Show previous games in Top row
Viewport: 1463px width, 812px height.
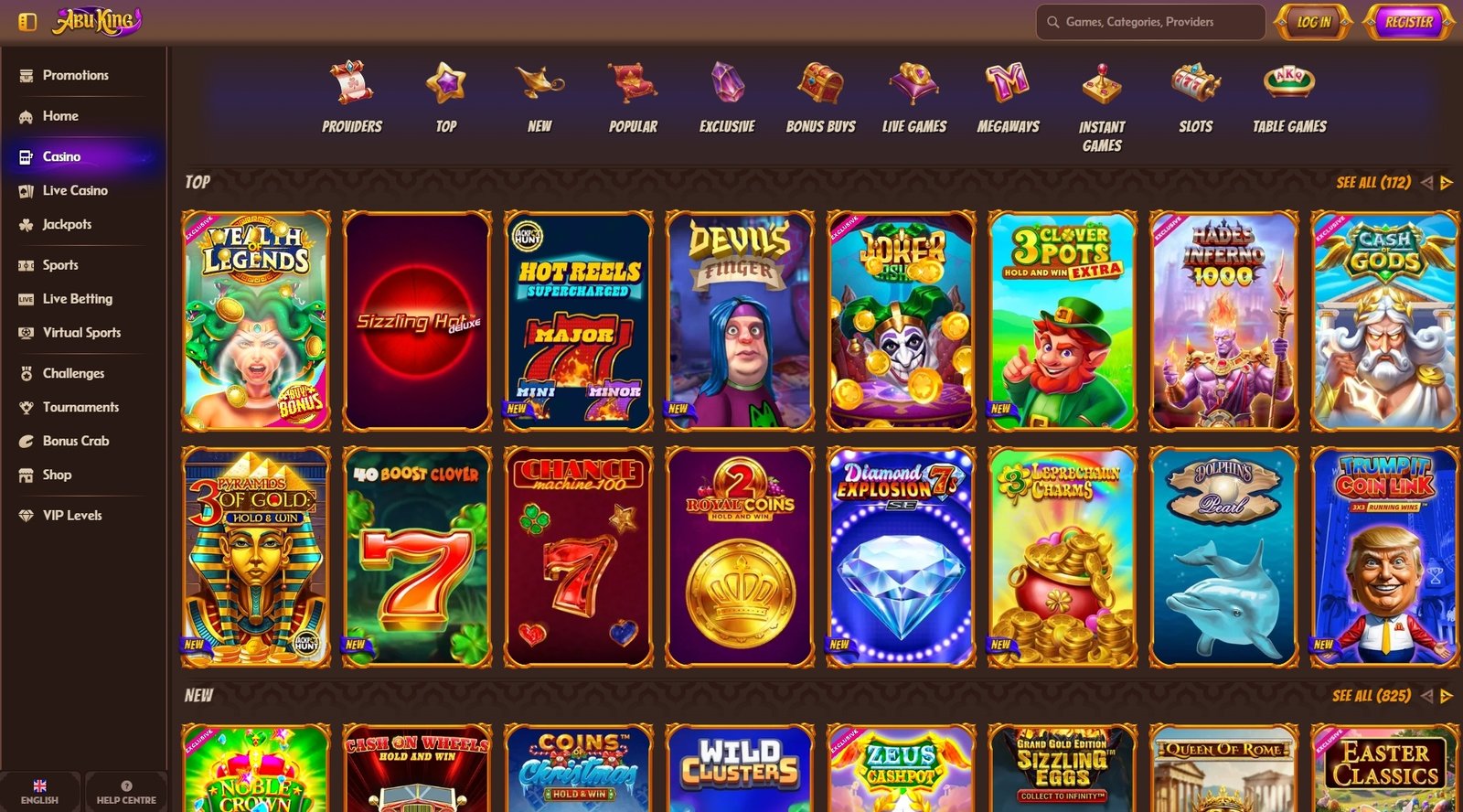pyautogui.click(x=1426, y=183)
